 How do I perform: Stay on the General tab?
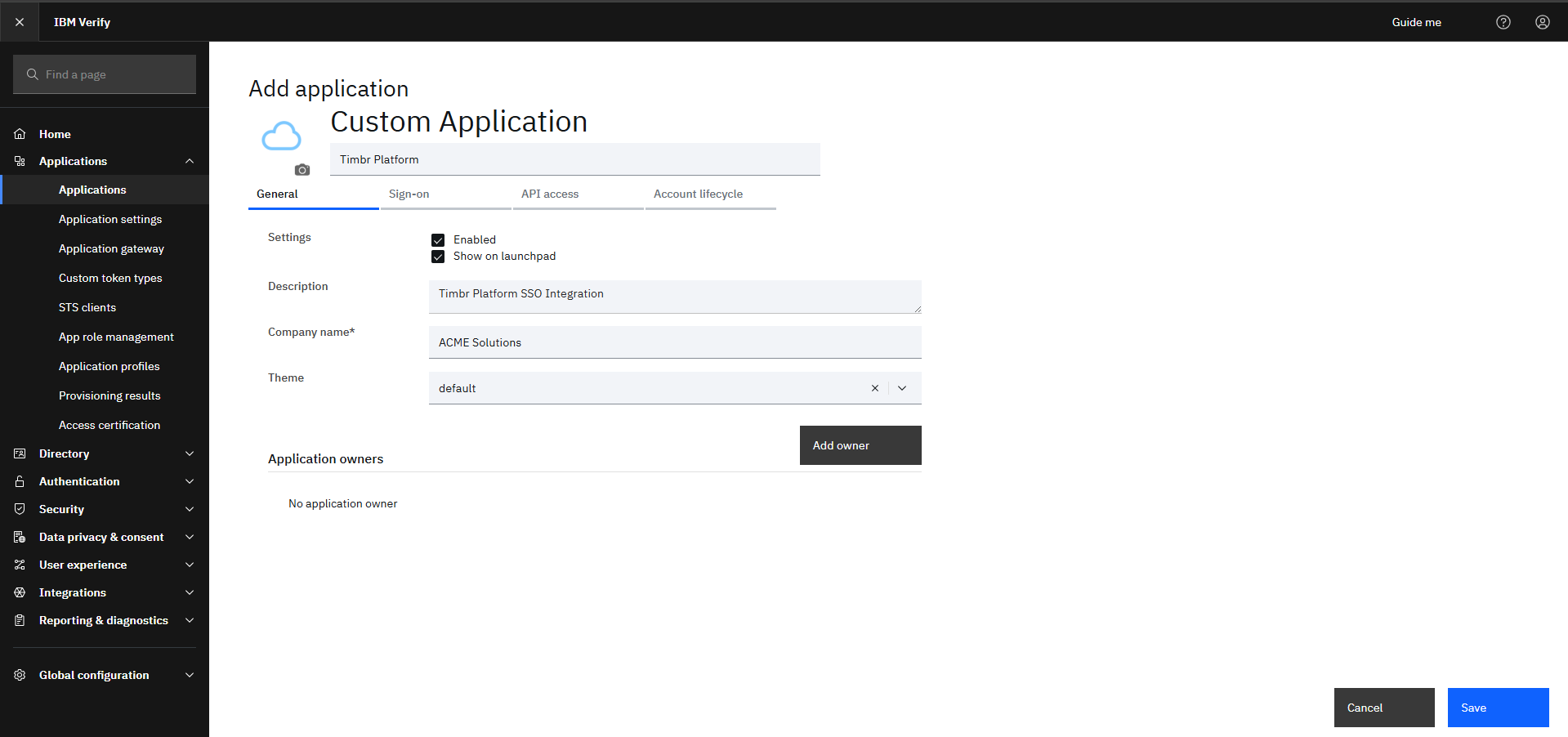[x=314, y=194]
